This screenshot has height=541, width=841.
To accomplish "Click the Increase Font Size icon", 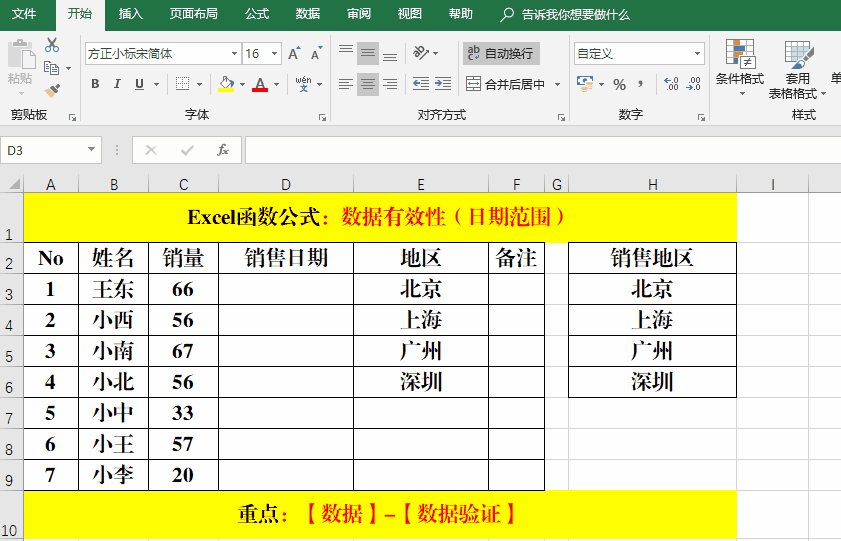I will tap(294, 54).
